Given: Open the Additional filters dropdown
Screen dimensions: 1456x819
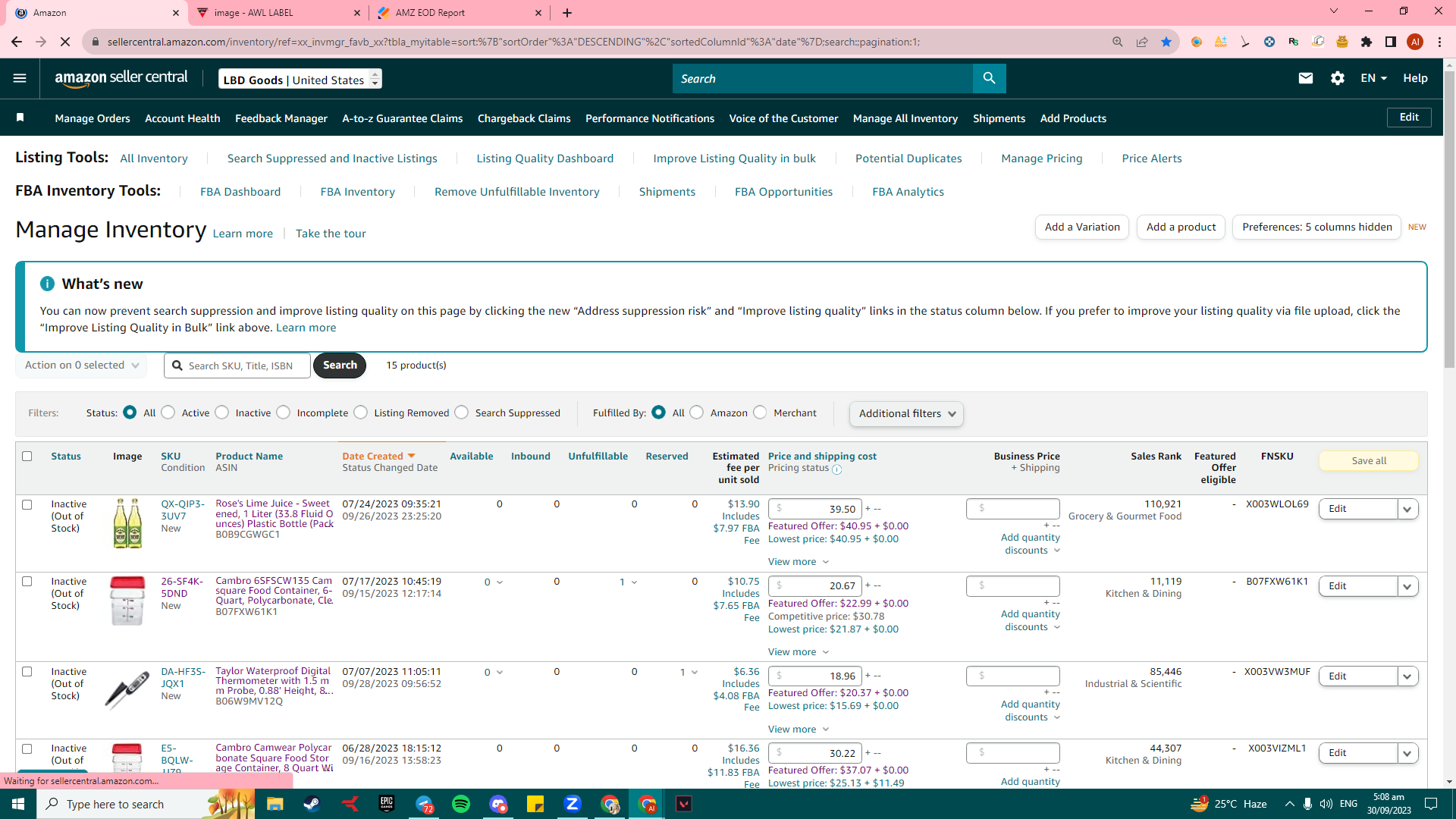Looking at the screenshot, I should (906, 413).
